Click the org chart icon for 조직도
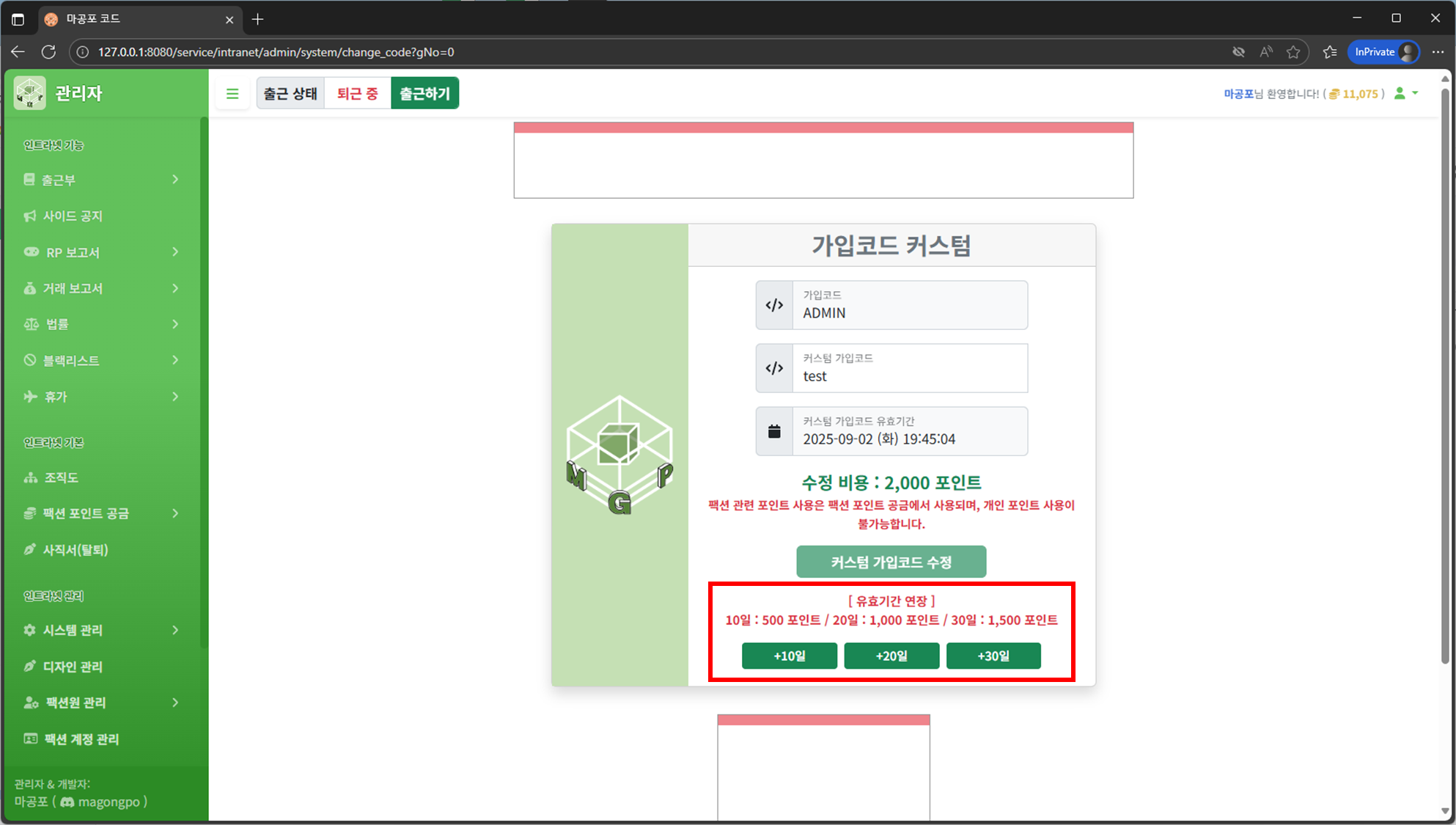1456x825 pixels. 31,477
